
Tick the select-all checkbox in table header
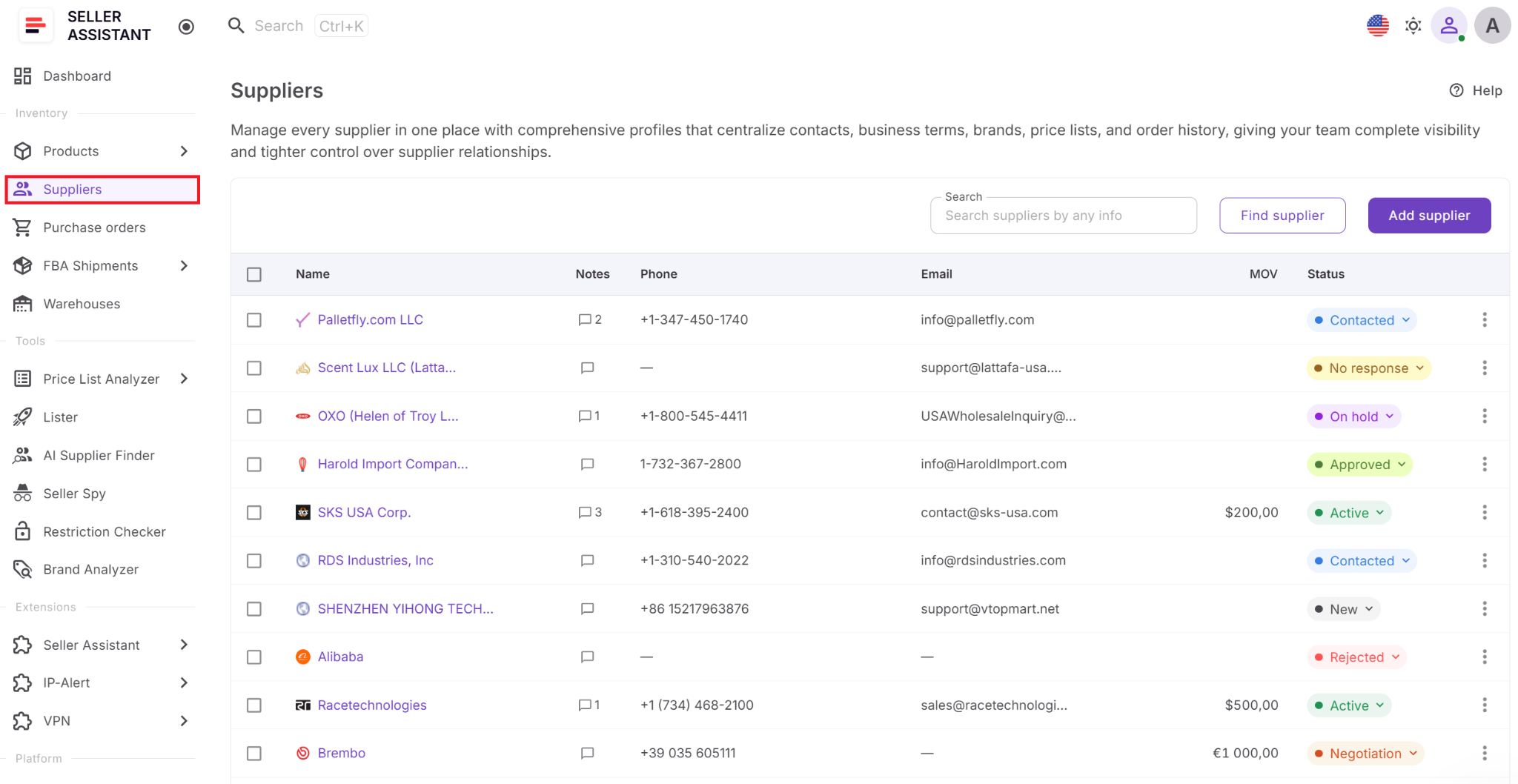pyautogui.click(x=254, y=274)
